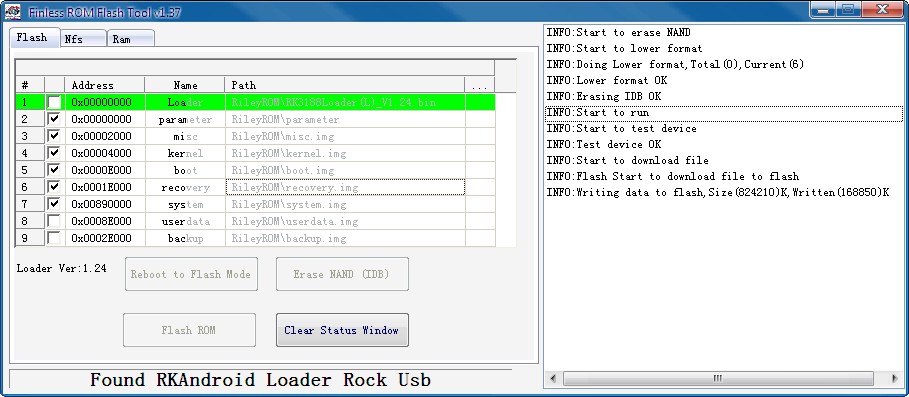Image resolution: width=909 pixels, height=397 pixels.
Task: Select the 'INFO:Lower format OK' log line
Action: (724, 81)
